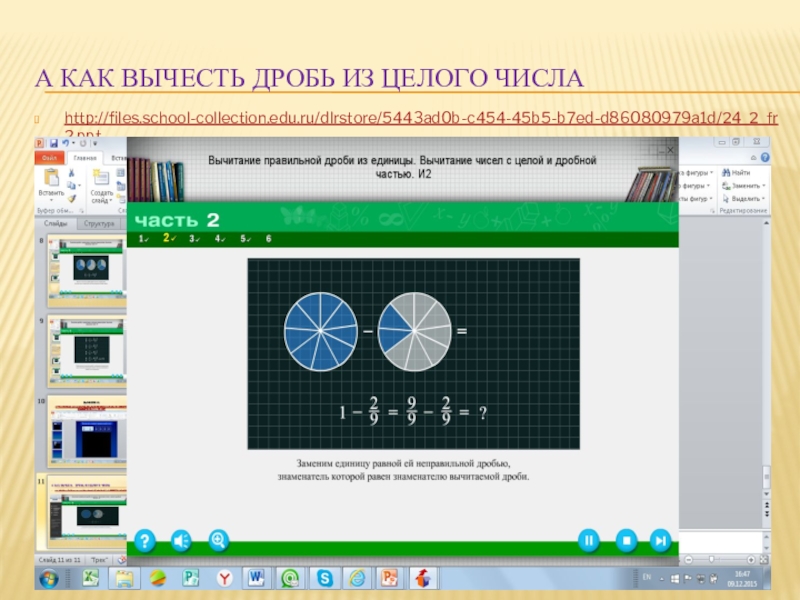
Task: Open Mail.ru Agent from the taskbar
Action: tap(290, 578)
